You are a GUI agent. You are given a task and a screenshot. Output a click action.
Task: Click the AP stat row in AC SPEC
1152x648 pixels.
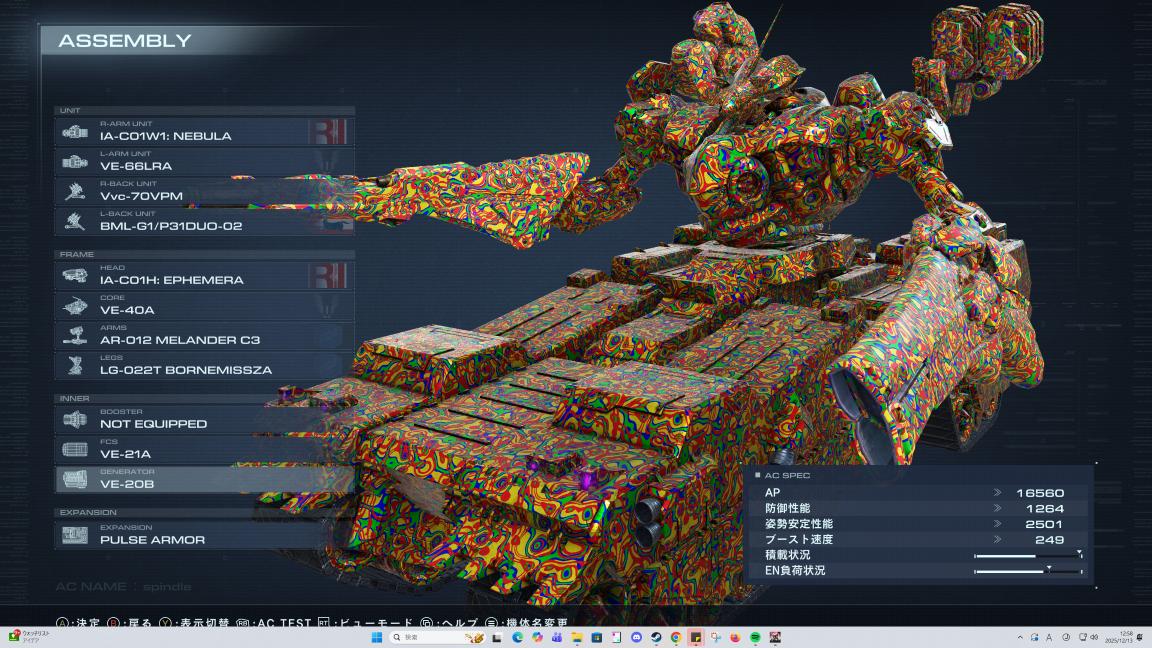(x=920, y=493)
